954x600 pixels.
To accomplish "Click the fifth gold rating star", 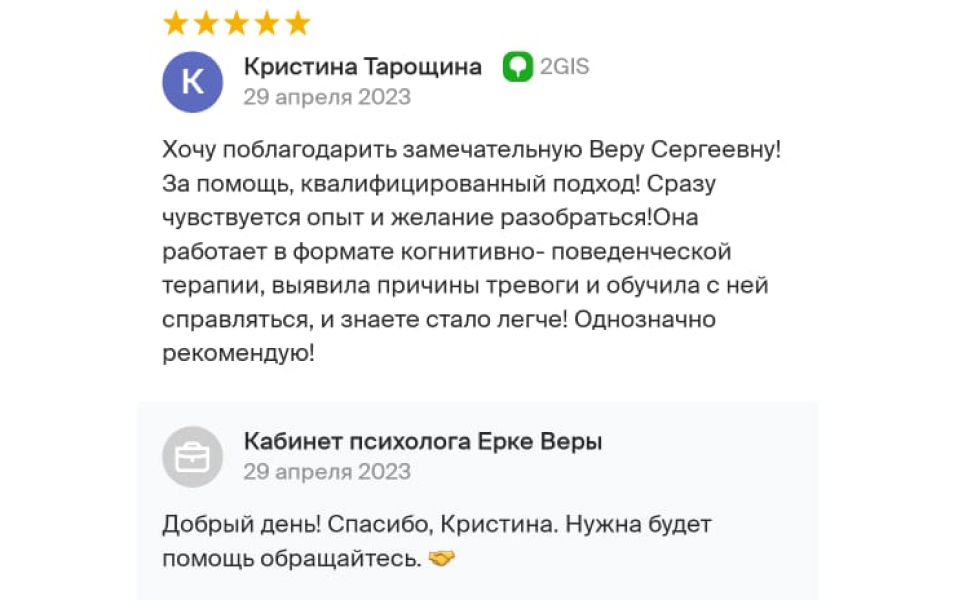I will click(x=298, y=24).
